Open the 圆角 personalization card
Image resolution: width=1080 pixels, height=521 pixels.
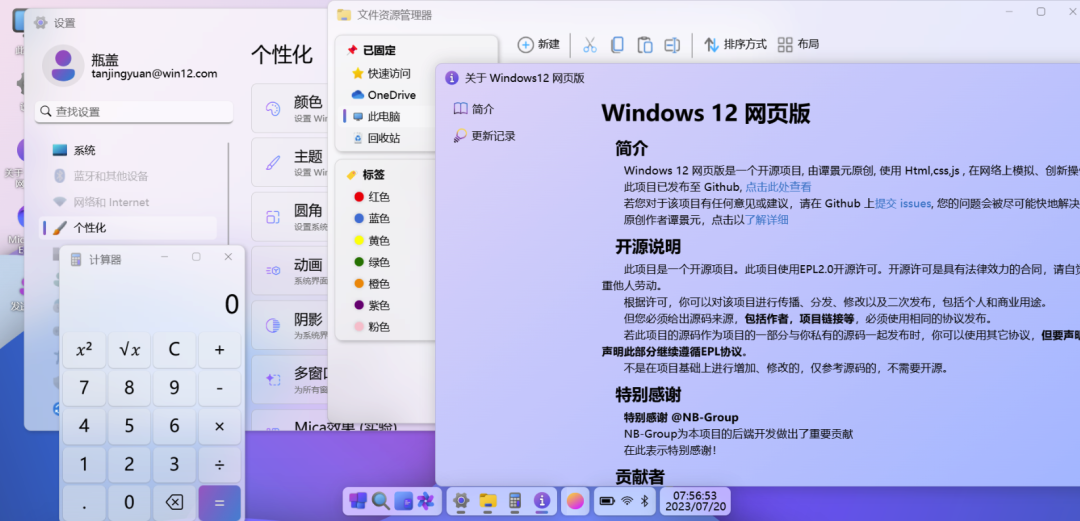click(x=291, y=216)
